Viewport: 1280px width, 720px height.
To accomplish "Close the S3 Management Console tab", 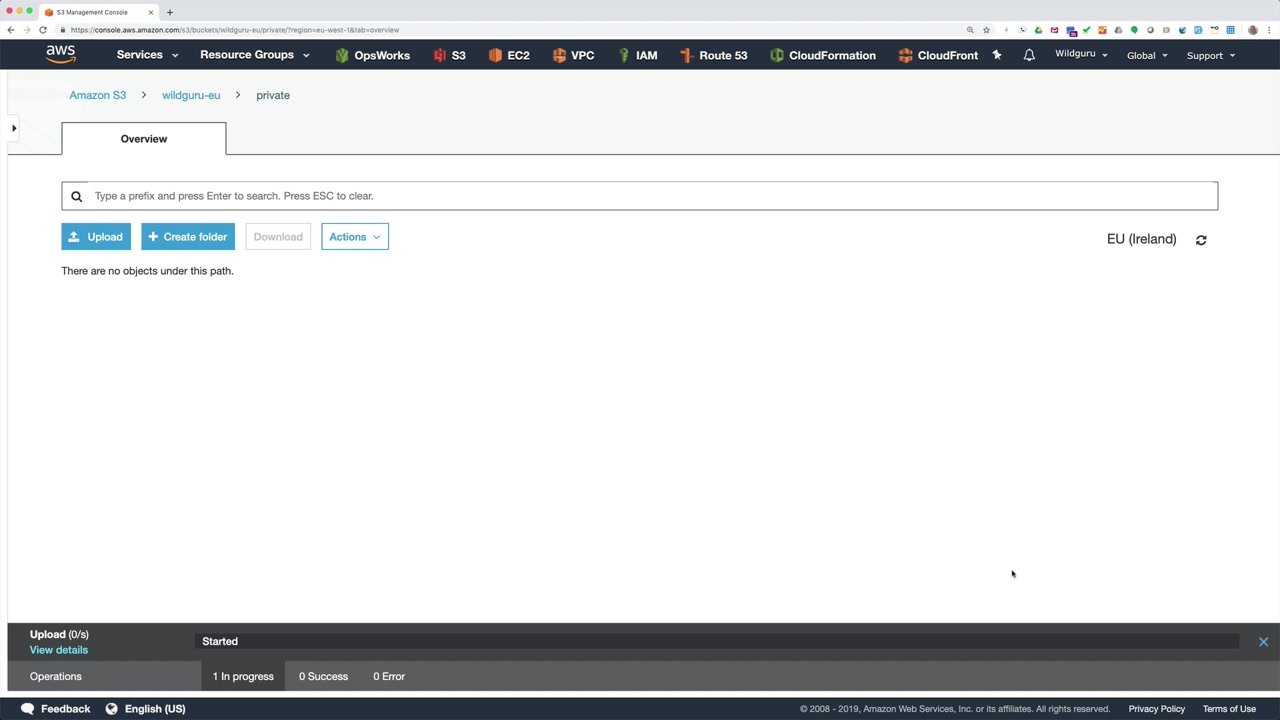I will click(x=151, y=12).
